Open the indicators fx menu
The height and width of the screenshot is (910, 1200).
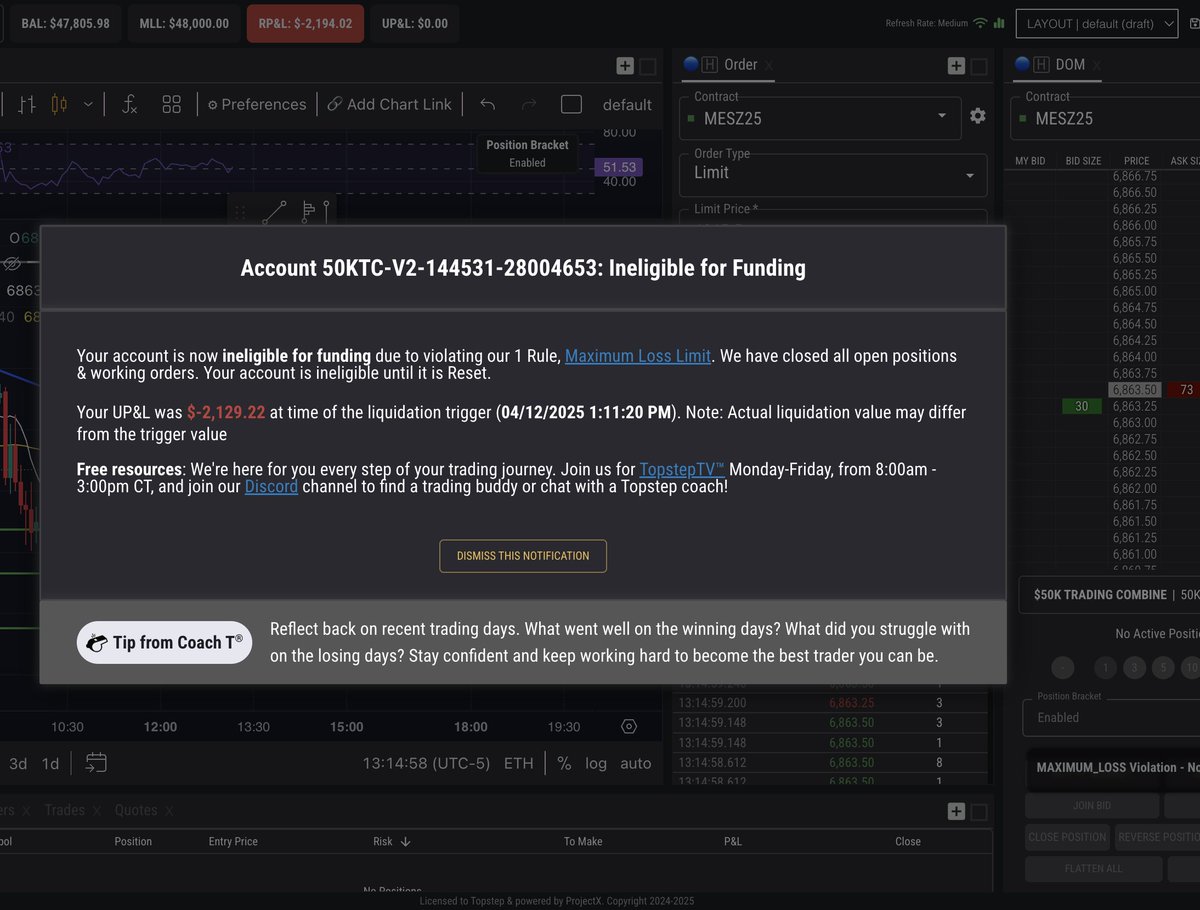pos(129,104)
